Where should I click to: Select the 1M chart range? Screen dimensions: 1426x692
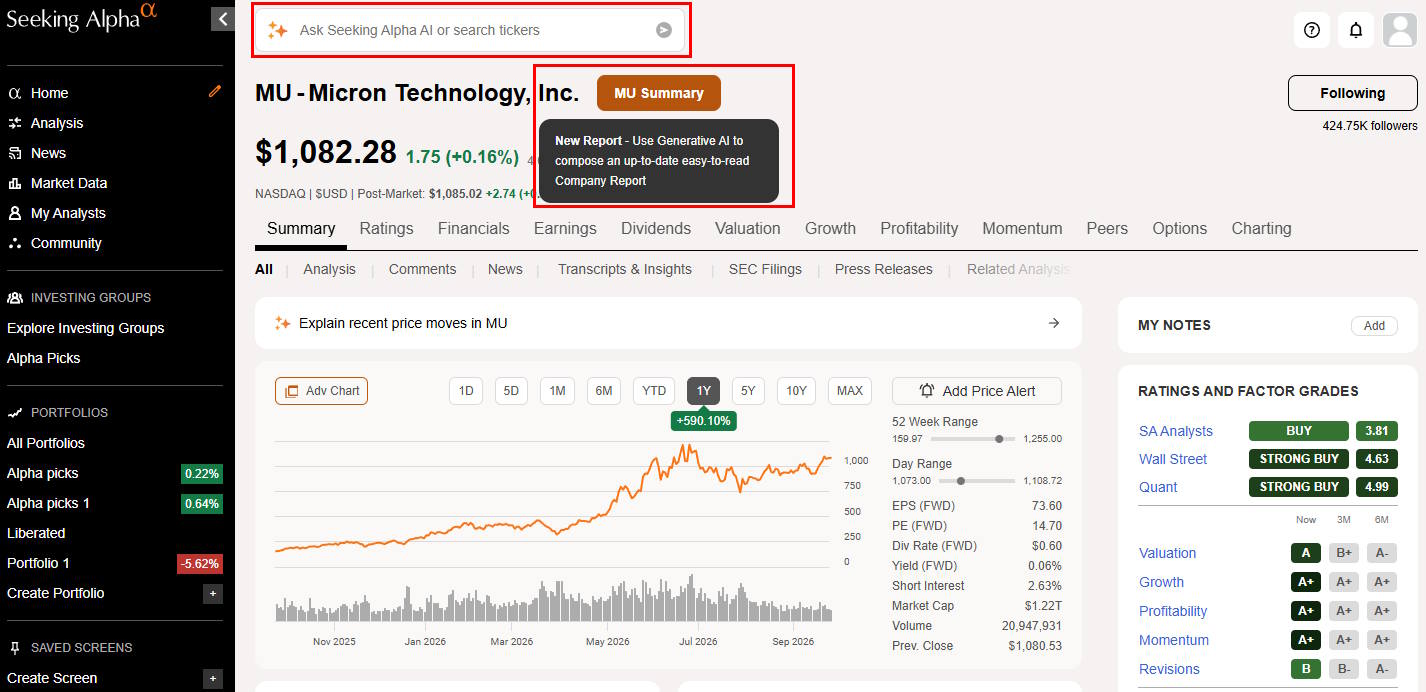click(557, 391)
